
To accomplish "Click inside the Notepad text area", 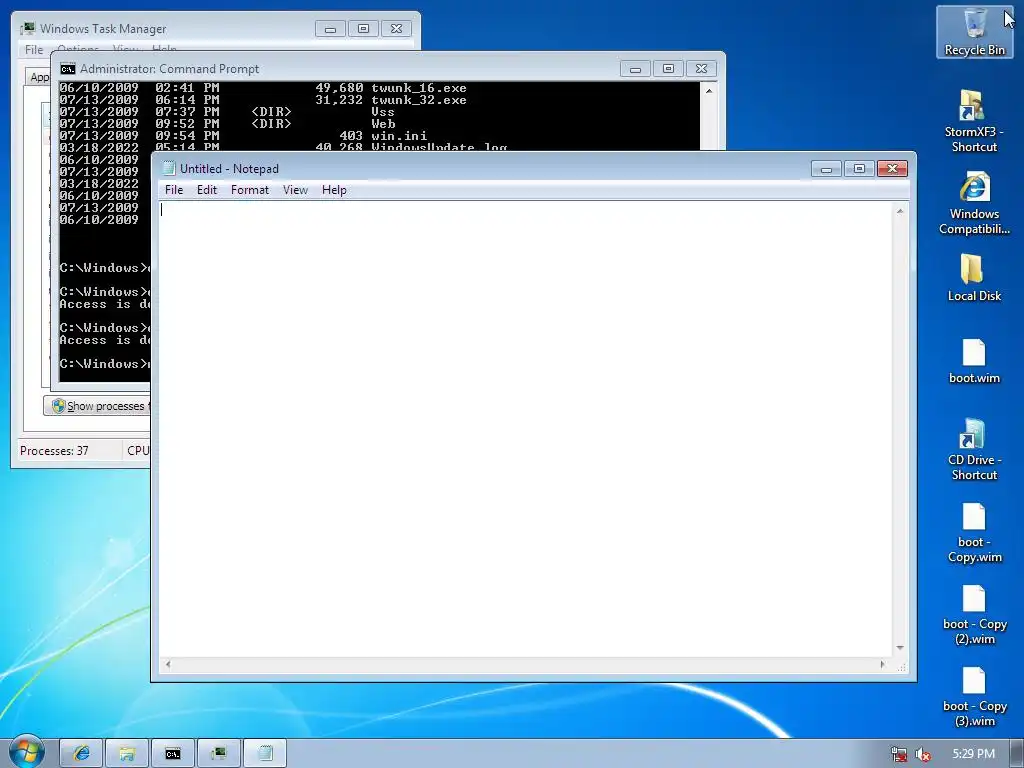I will click(526, 429).
